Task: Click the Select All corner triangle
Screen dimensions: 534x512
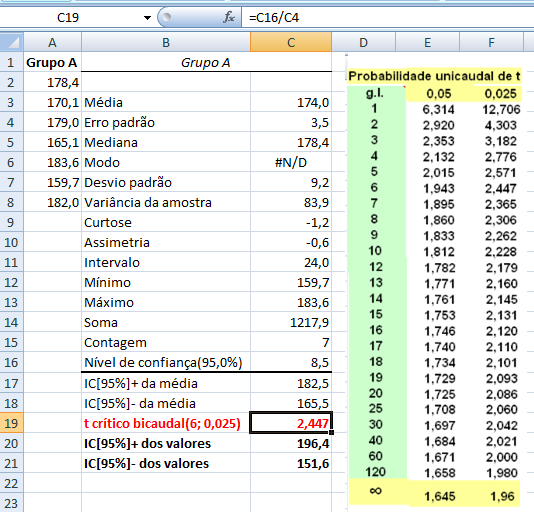Action: click(x=12, y=42)
